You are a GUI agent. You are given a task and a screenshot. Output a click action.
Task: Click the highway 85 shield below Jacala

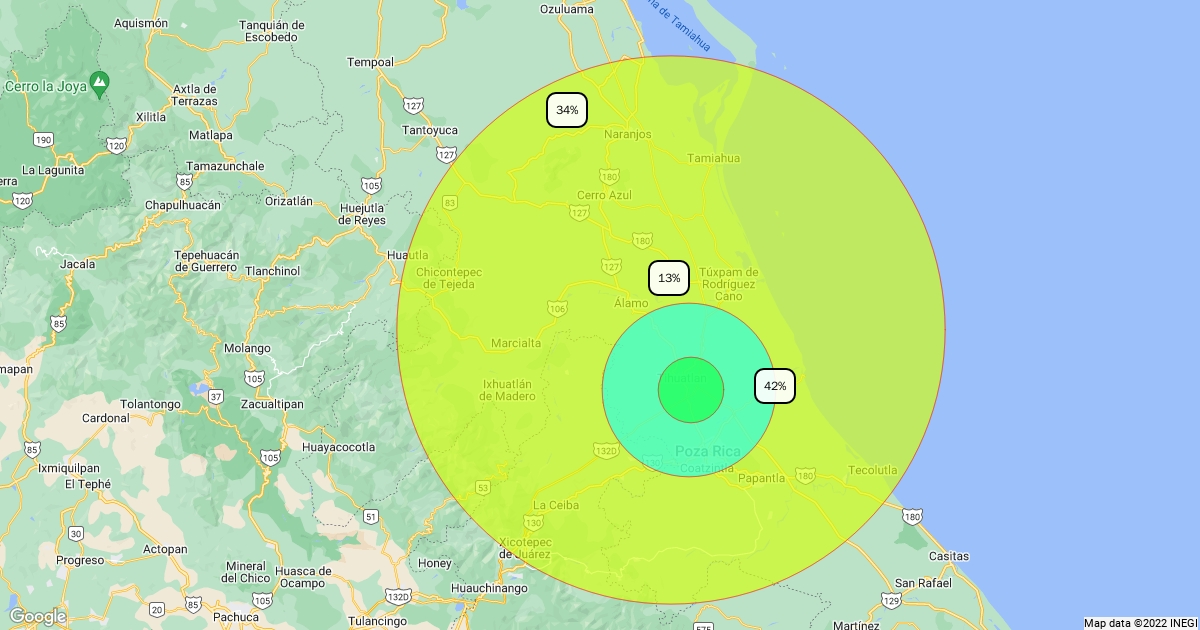pyautogui.click(x=59, y=323)
